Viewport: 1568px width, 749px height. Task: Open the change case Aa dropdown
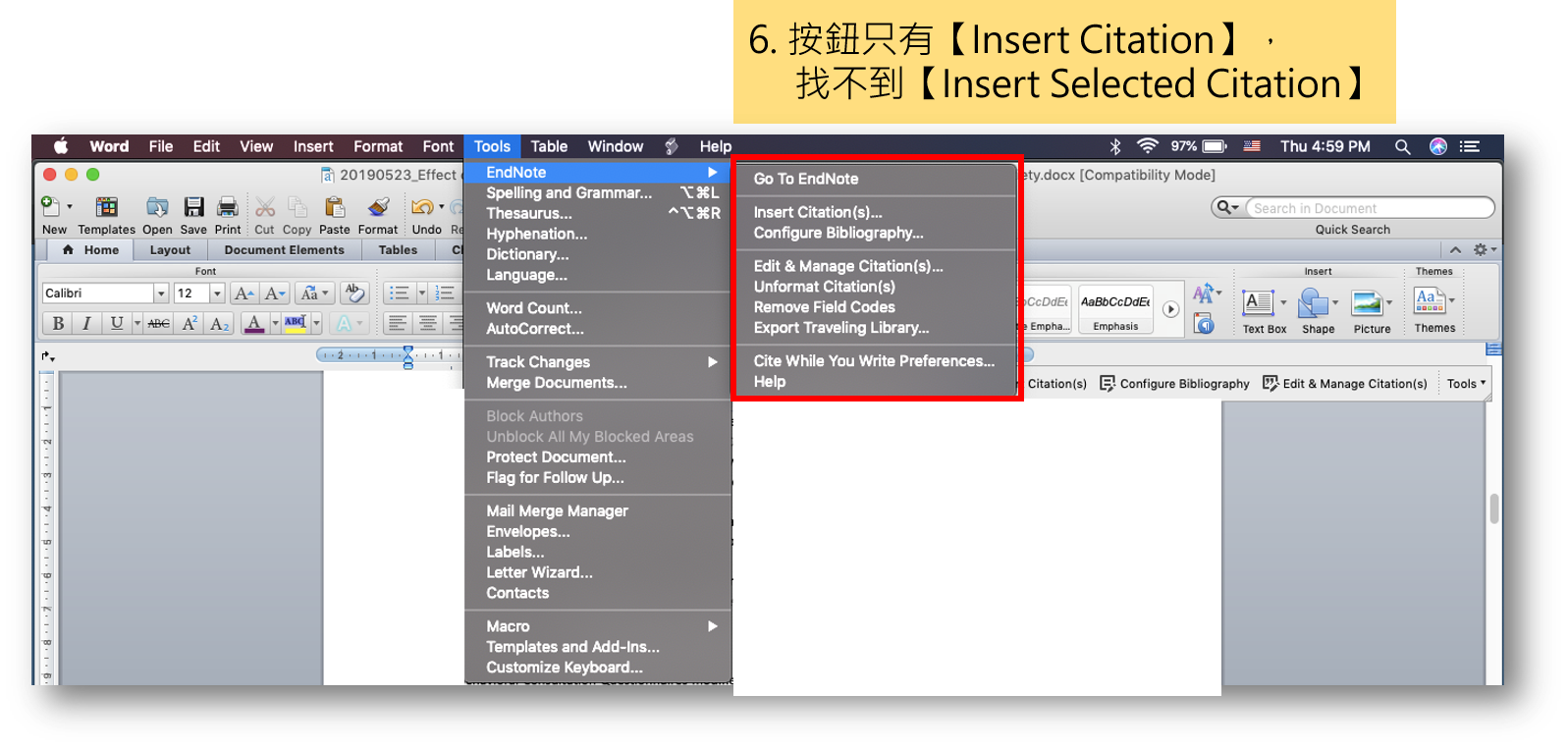(x=314, y=294)
